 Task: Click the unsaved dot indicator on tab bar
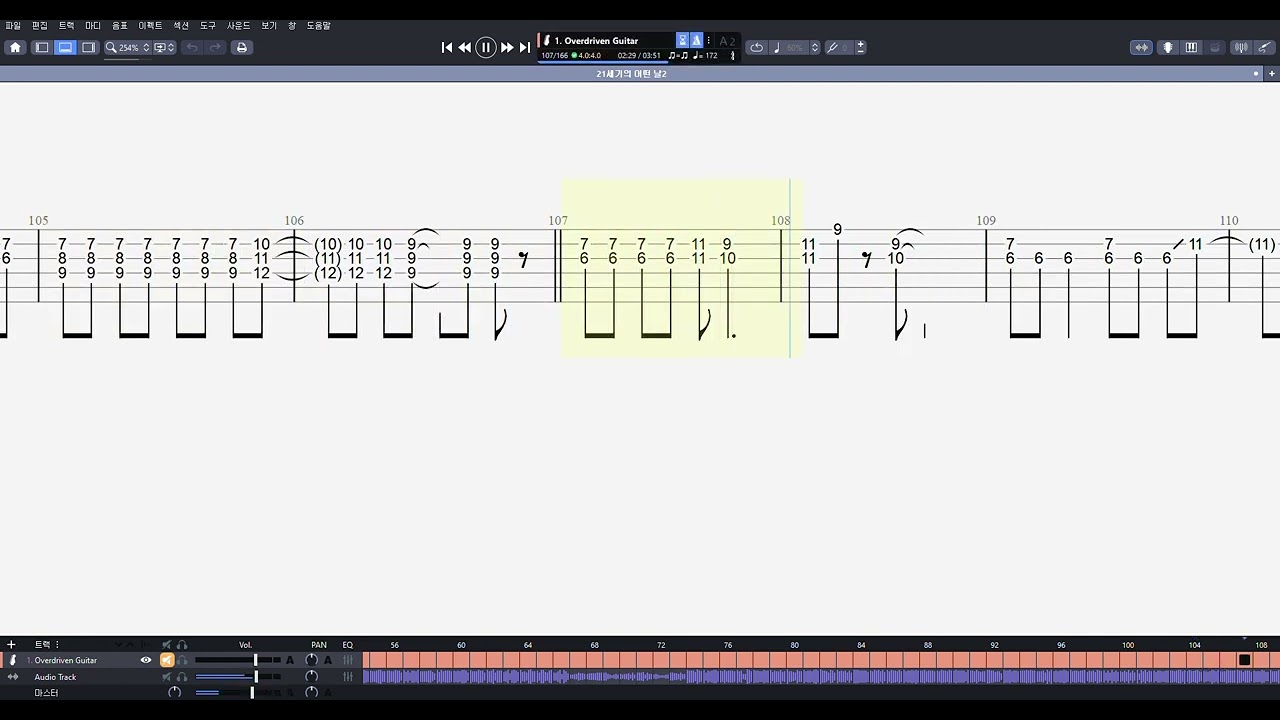coord(1256,74)
